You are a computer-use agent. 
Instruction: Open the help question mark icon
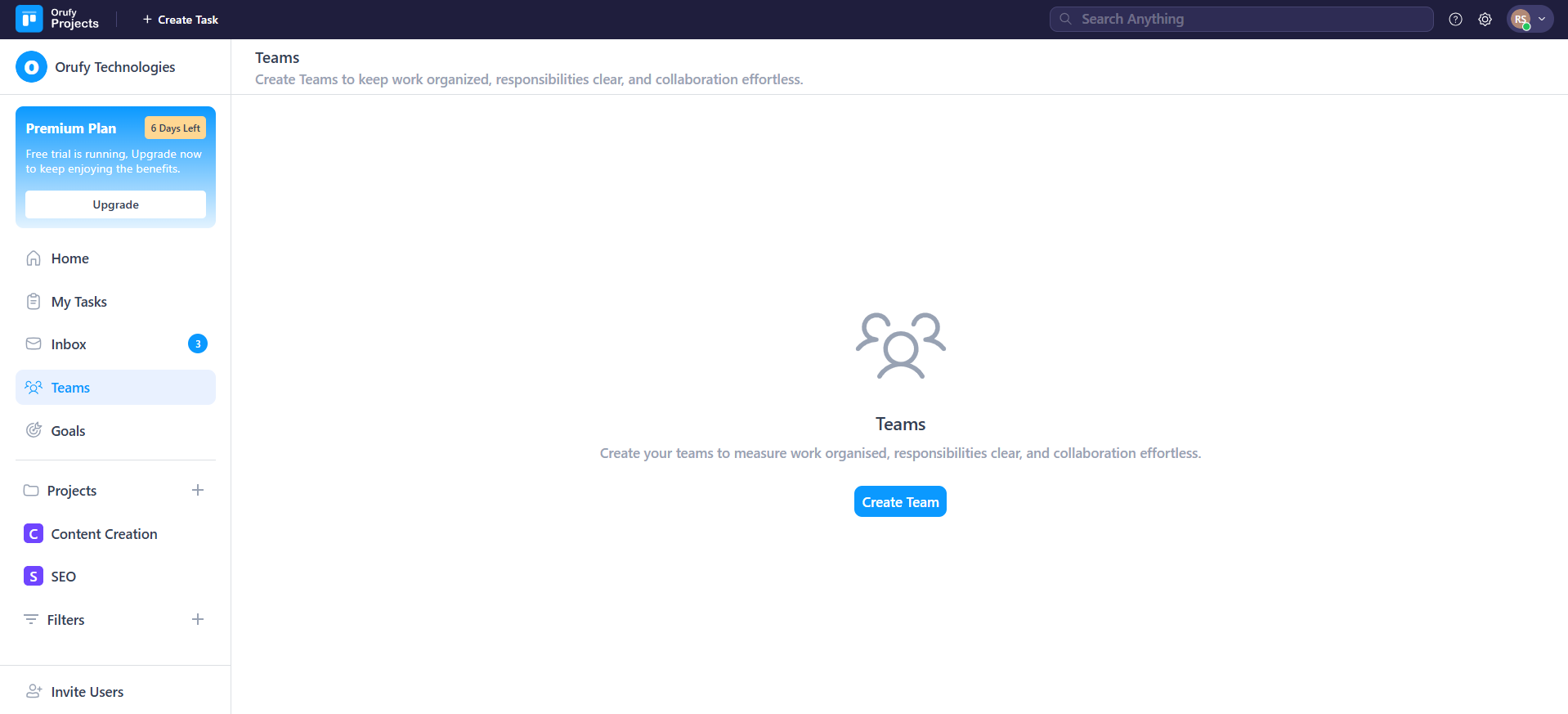pos(1455,20)
